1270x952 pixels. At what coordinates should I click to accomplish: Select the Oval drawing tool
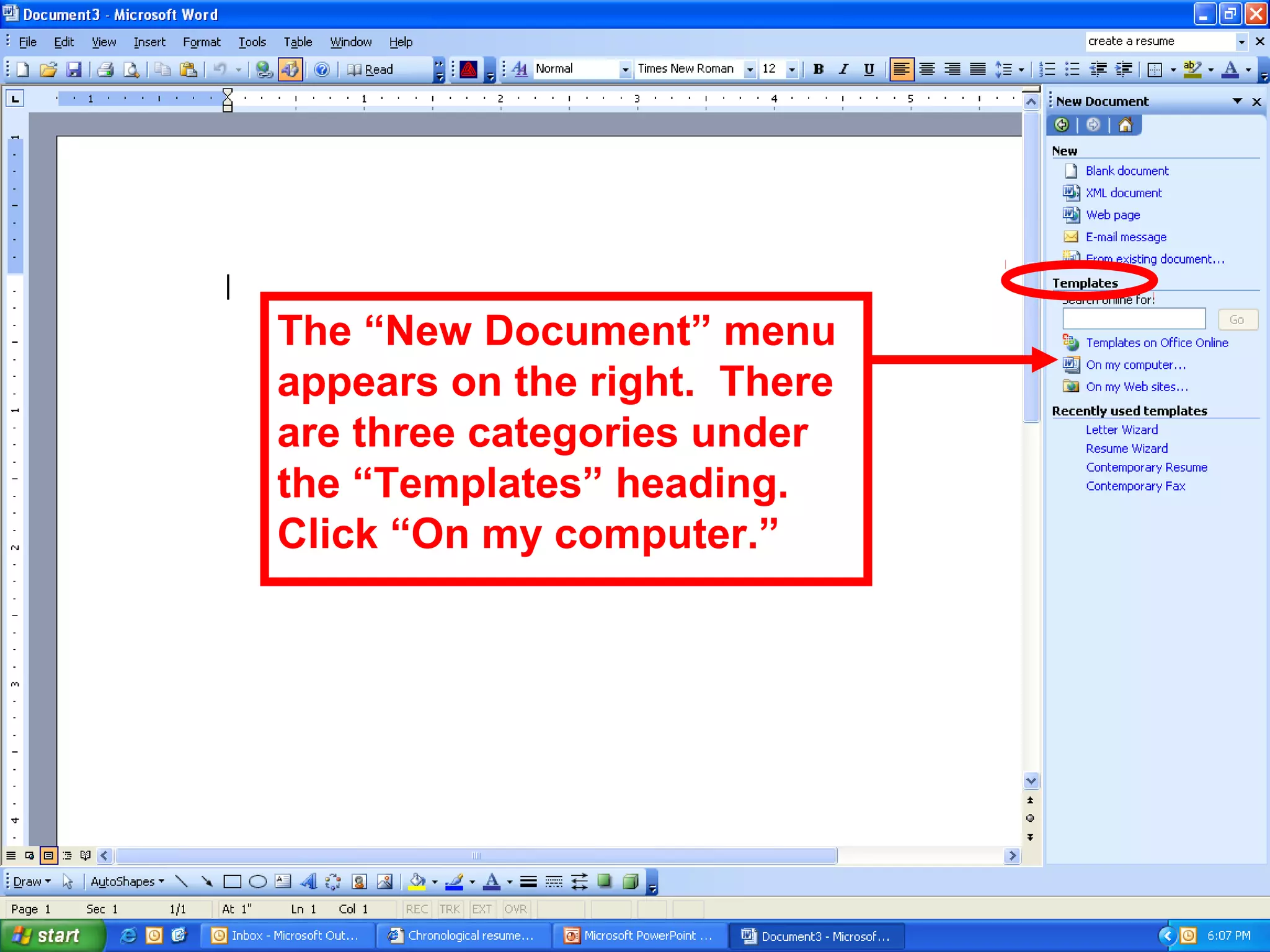pos(257,881)
